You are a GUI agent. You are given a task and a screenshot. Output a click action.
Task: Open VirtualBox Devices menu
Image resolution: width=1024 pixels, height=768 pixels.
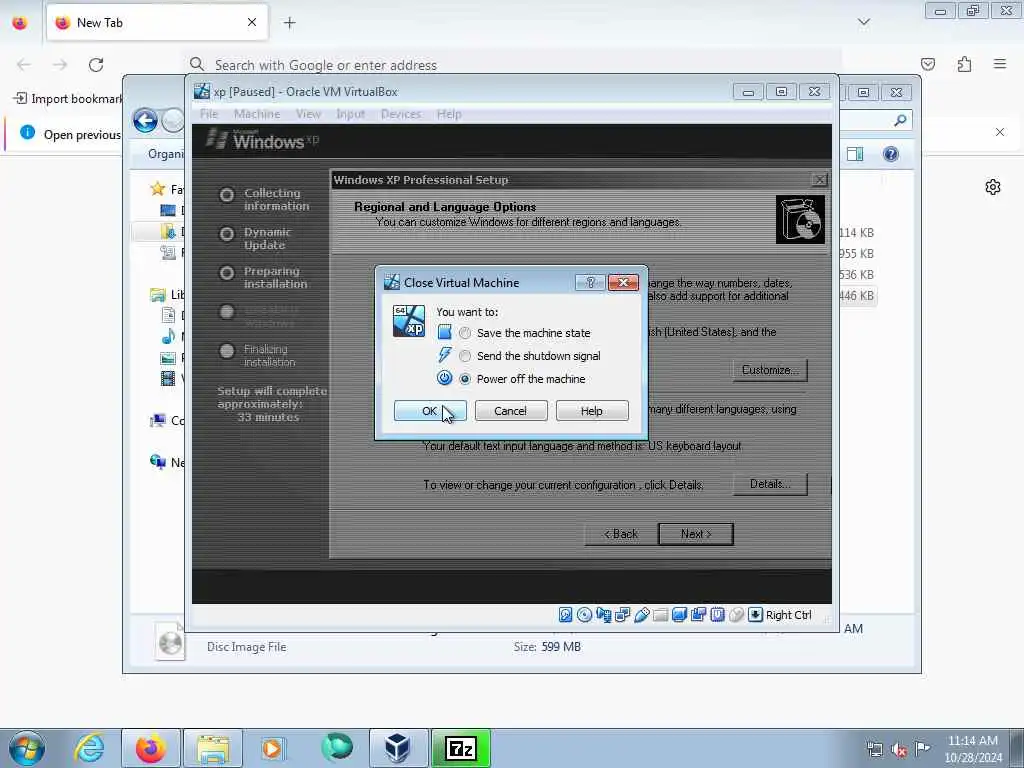(x=401, y=114)
